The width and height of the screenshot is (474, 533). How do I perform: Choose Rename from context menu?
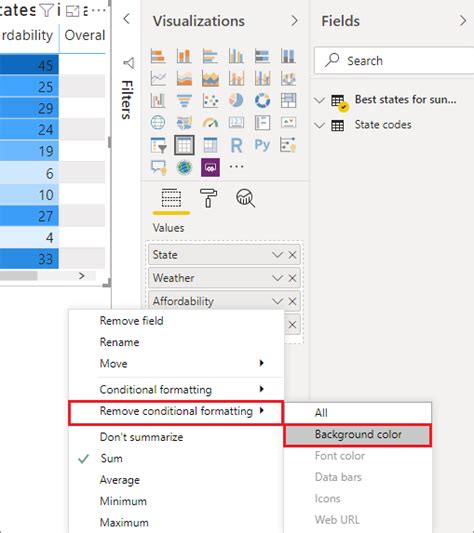pyautogui.click(x=176, y=342)
